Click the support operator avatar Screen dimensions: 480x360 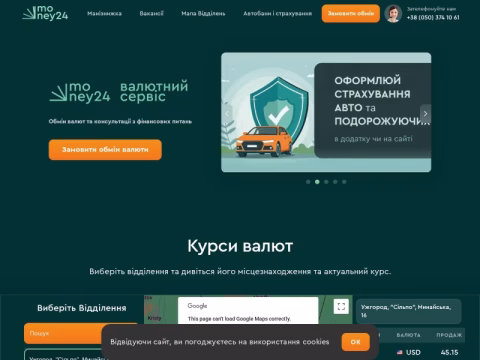tap(393, 14)
